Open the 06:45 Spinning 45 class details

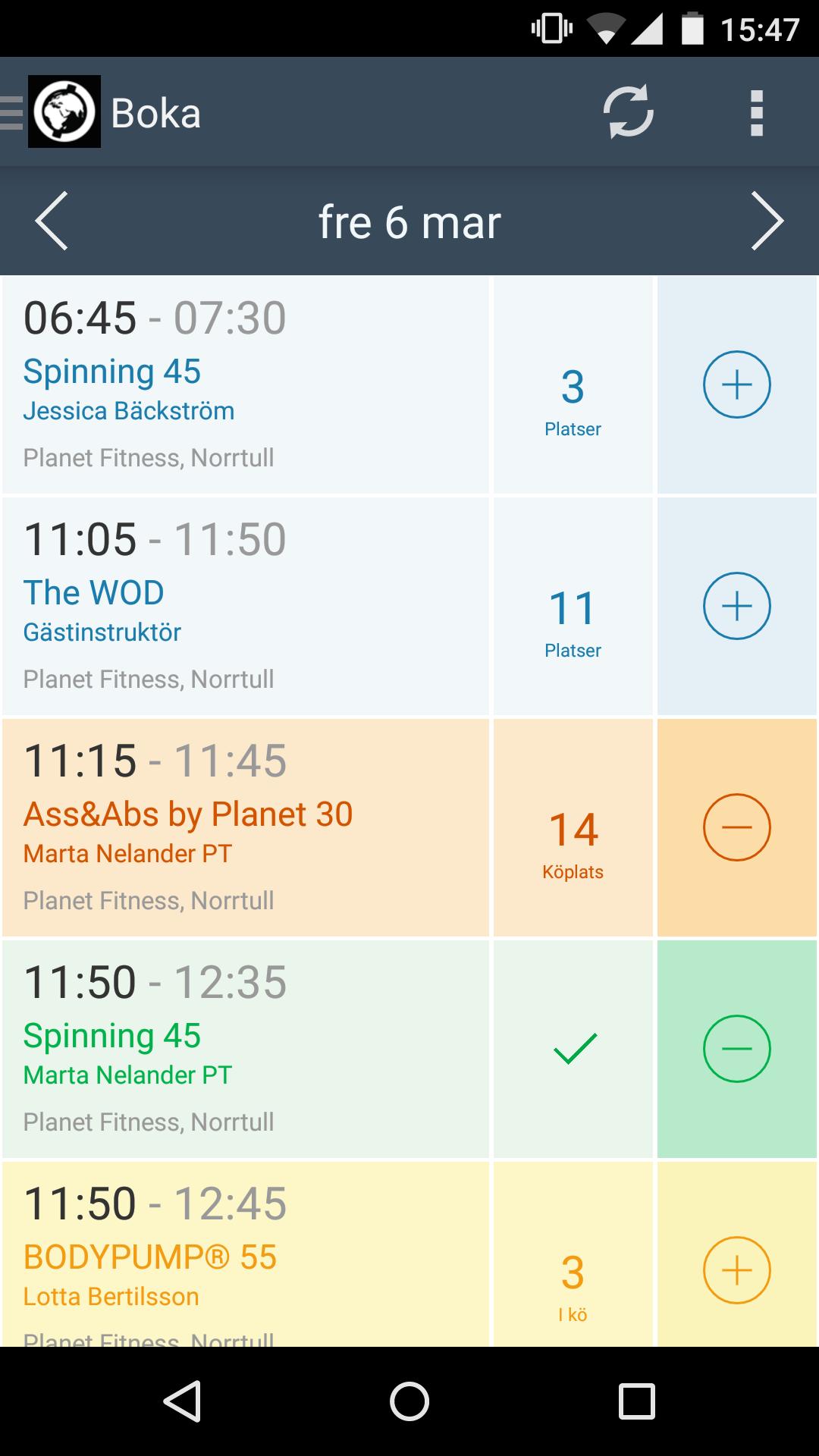pyautogui.click(x=246, y=385)
